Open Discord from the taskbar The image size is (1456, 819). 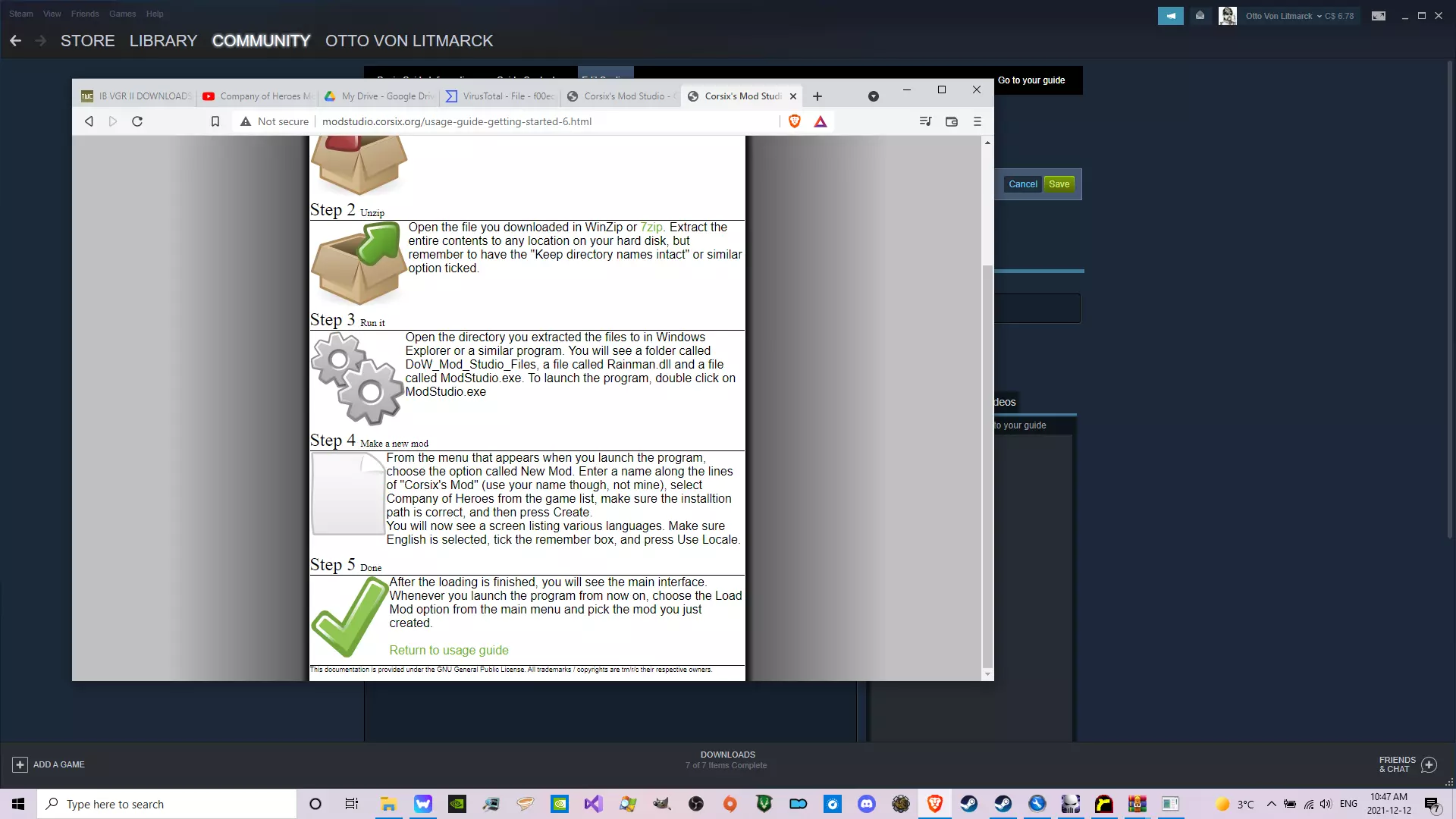point(867,804)
